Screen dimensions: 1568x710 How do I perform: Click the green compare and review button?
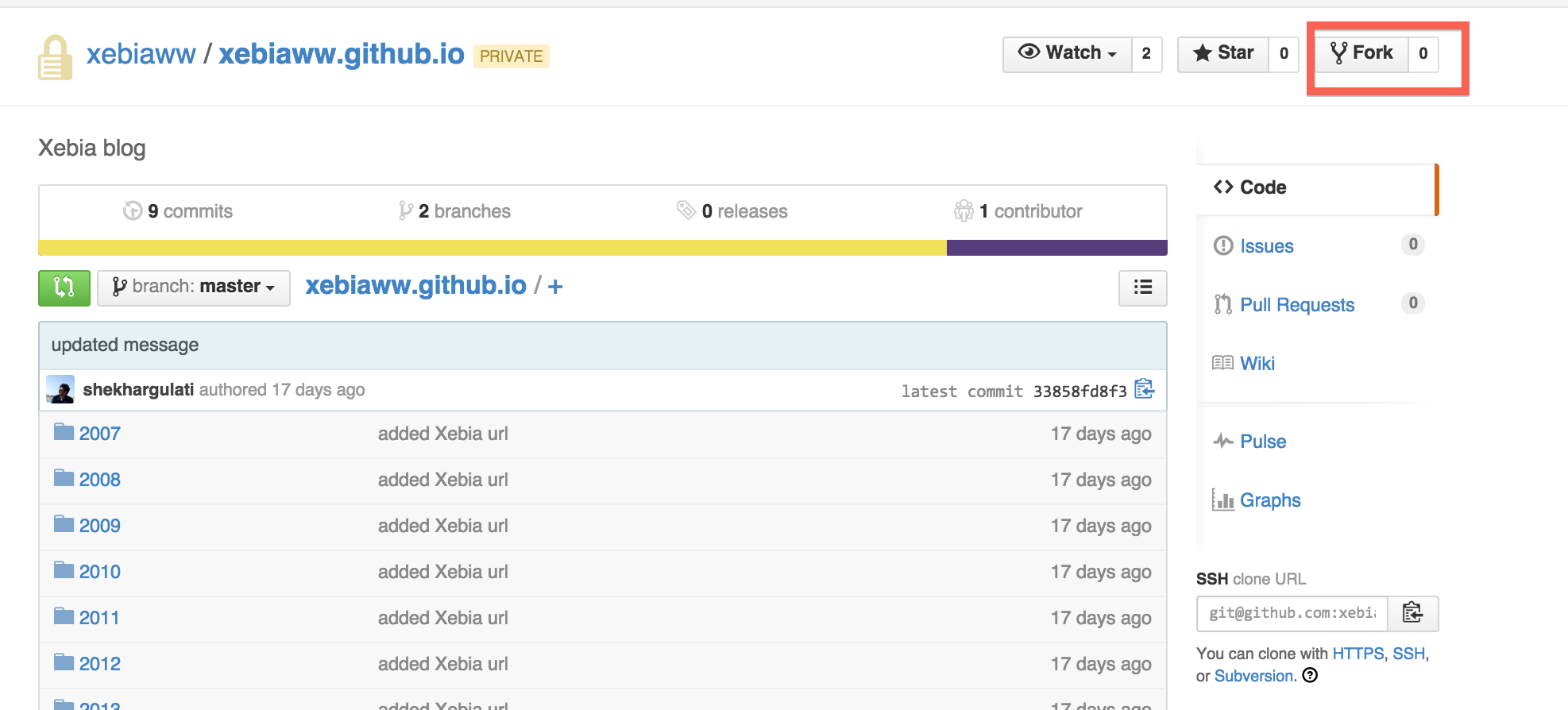(x=64, y=287)
